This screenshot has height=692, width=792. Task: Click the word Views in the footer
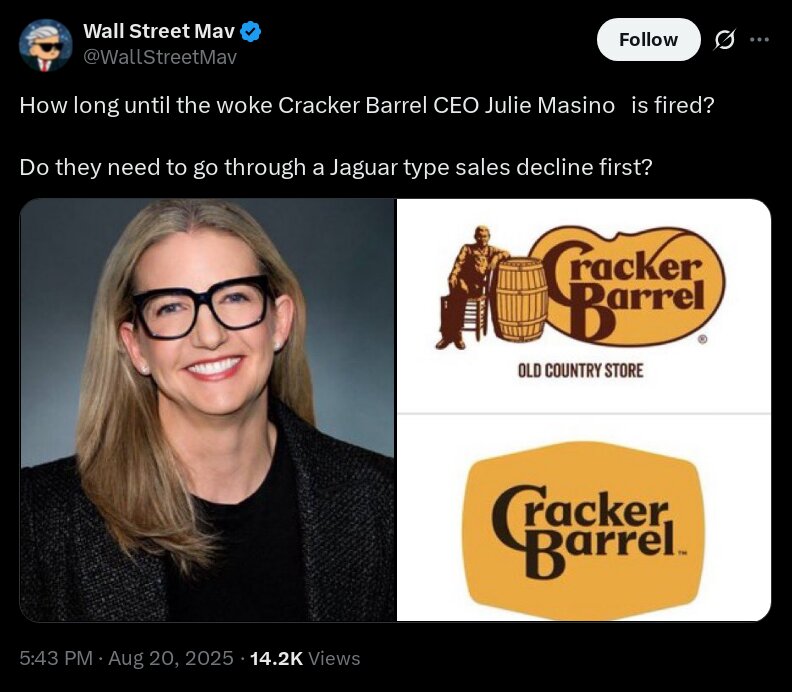[x=334, y=658]
